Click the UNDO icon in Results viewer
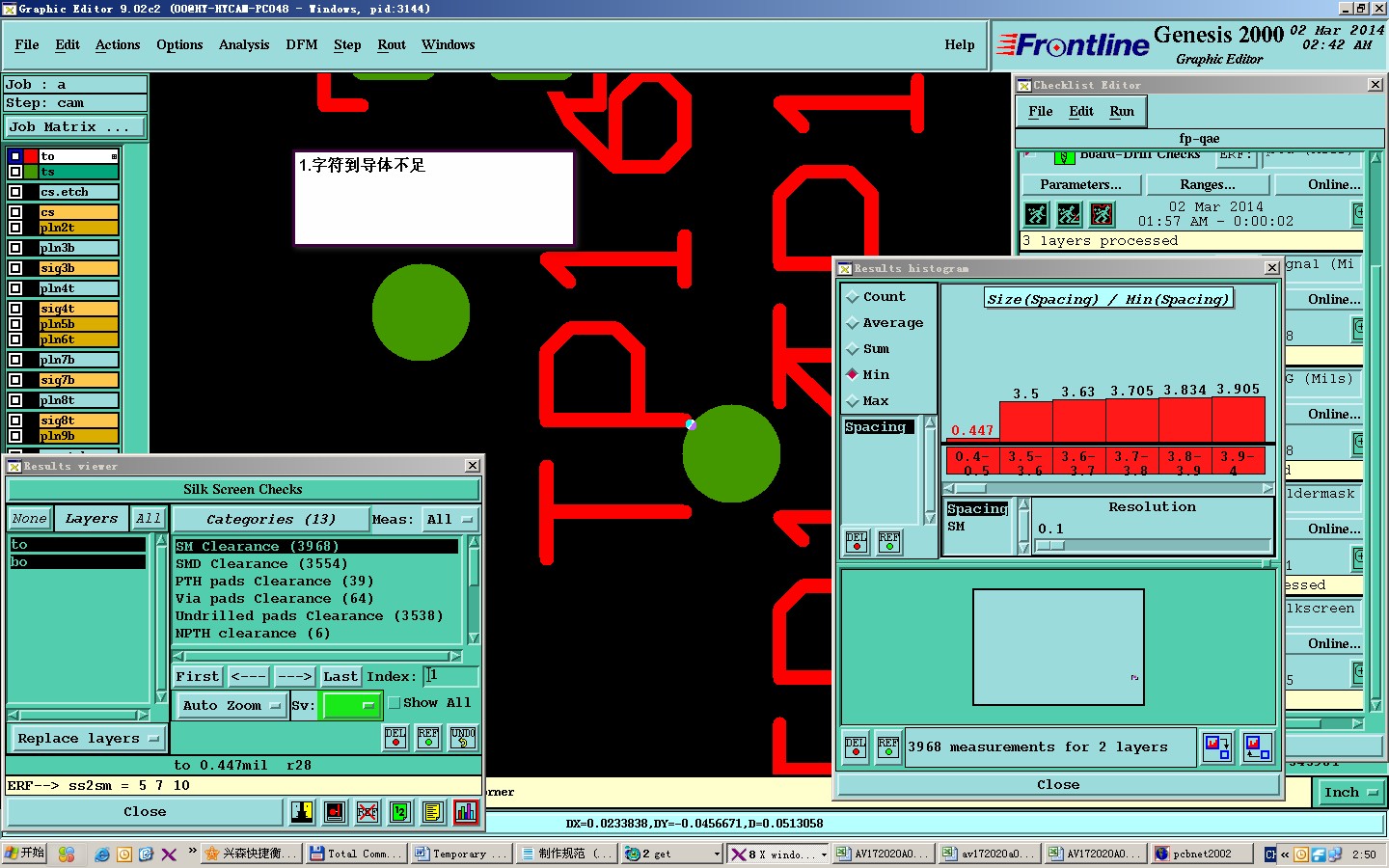The height and width of the screenshot is (868, 1389). tap(463, 738)
